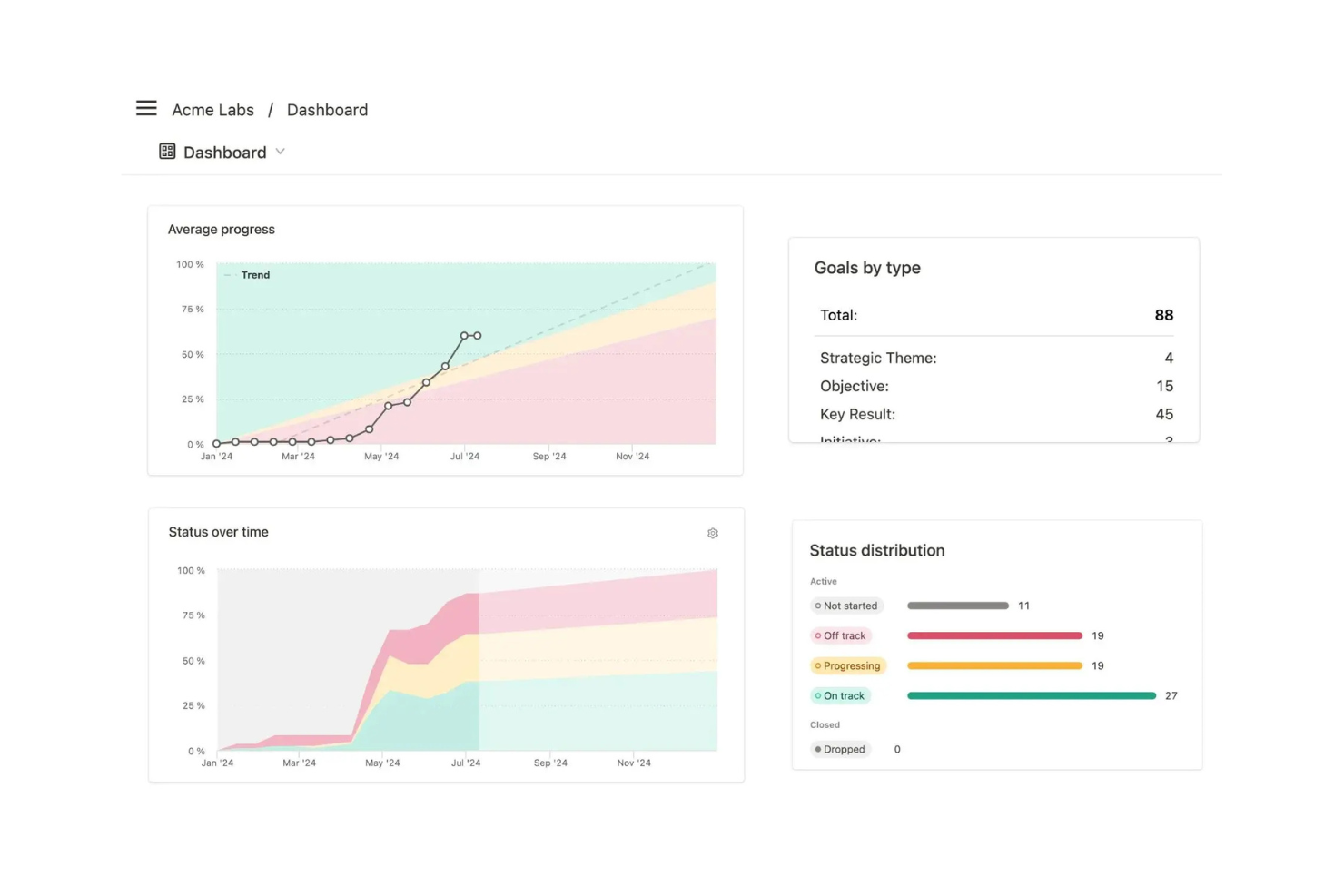Viewport: 1344px width, 896px height.
Task: Click the Not started status indicator dot
Action: [x=818, y=606]
